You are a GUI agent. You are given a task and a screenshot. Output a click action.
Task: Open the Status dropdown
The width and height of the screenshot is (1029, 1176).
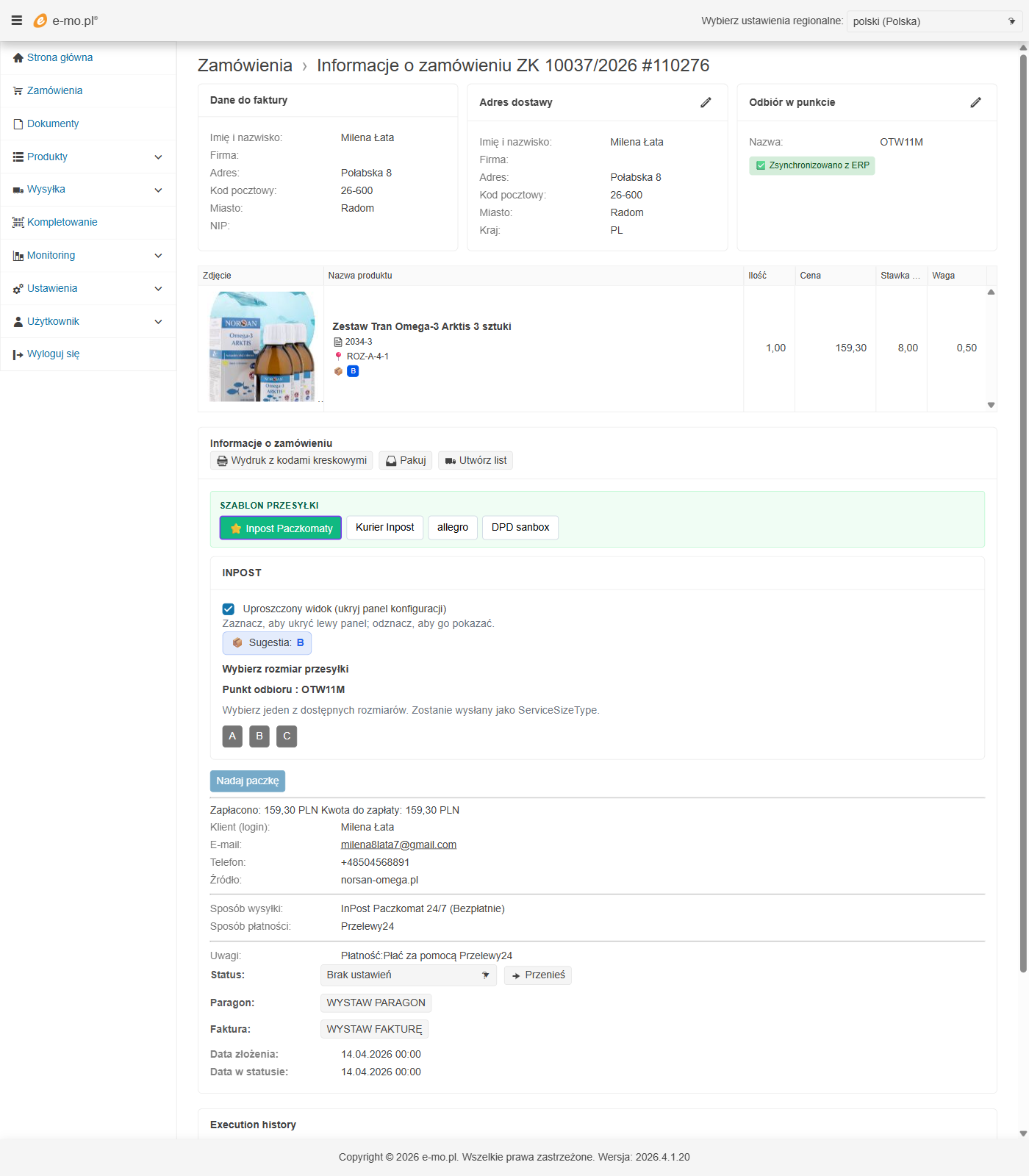point(408,975)
